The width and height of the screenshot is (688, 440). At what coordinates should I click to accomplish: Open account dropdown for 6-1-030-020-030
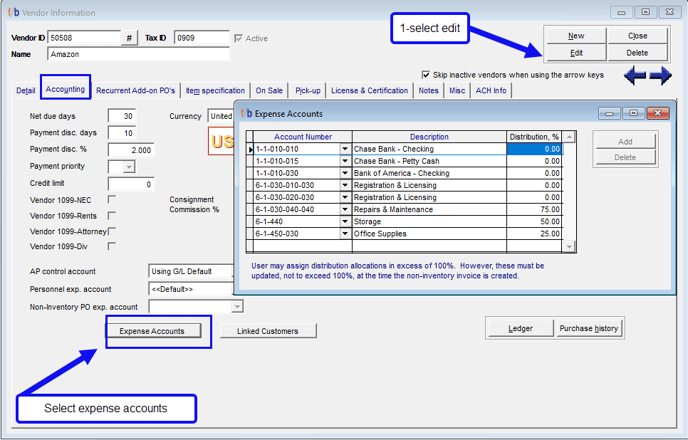click(345, 197)
